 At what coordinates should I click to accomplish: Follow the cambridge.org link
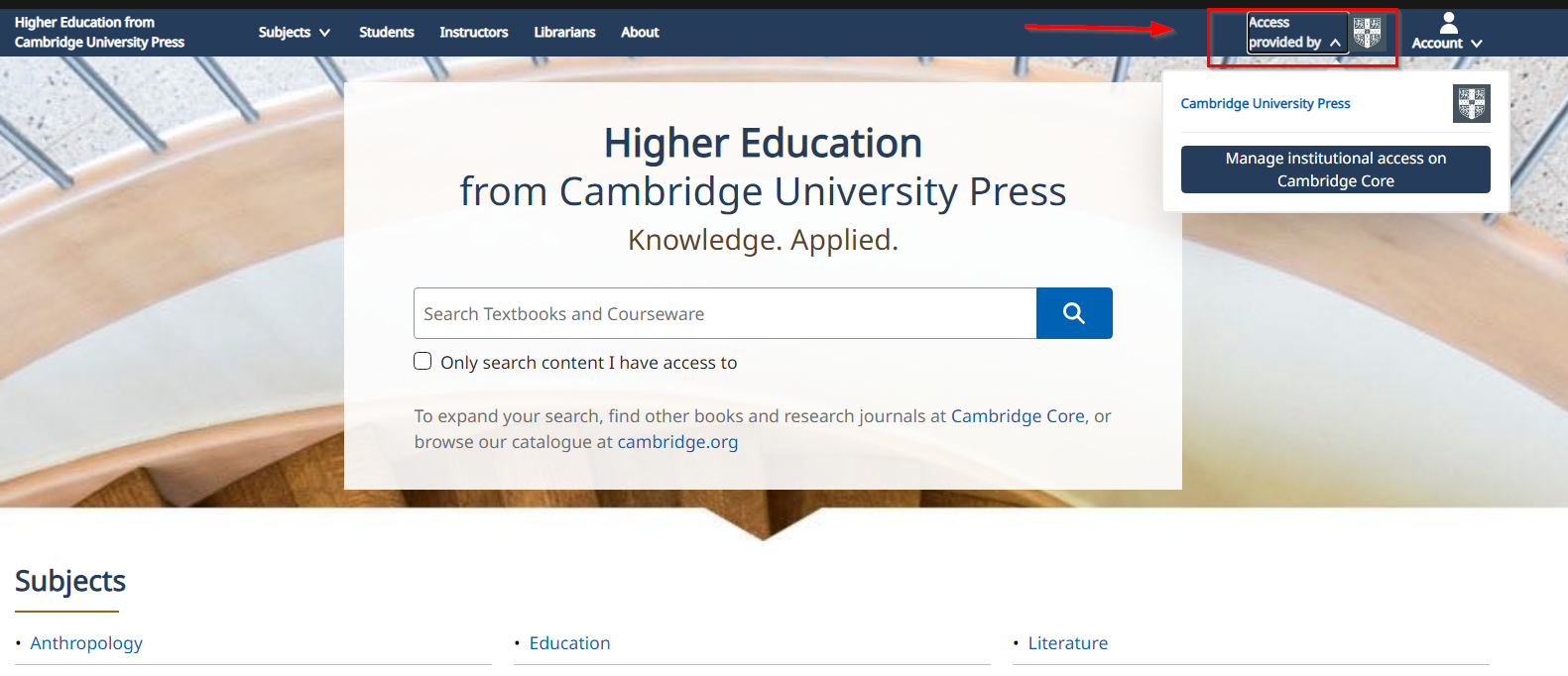coord(677,442)
